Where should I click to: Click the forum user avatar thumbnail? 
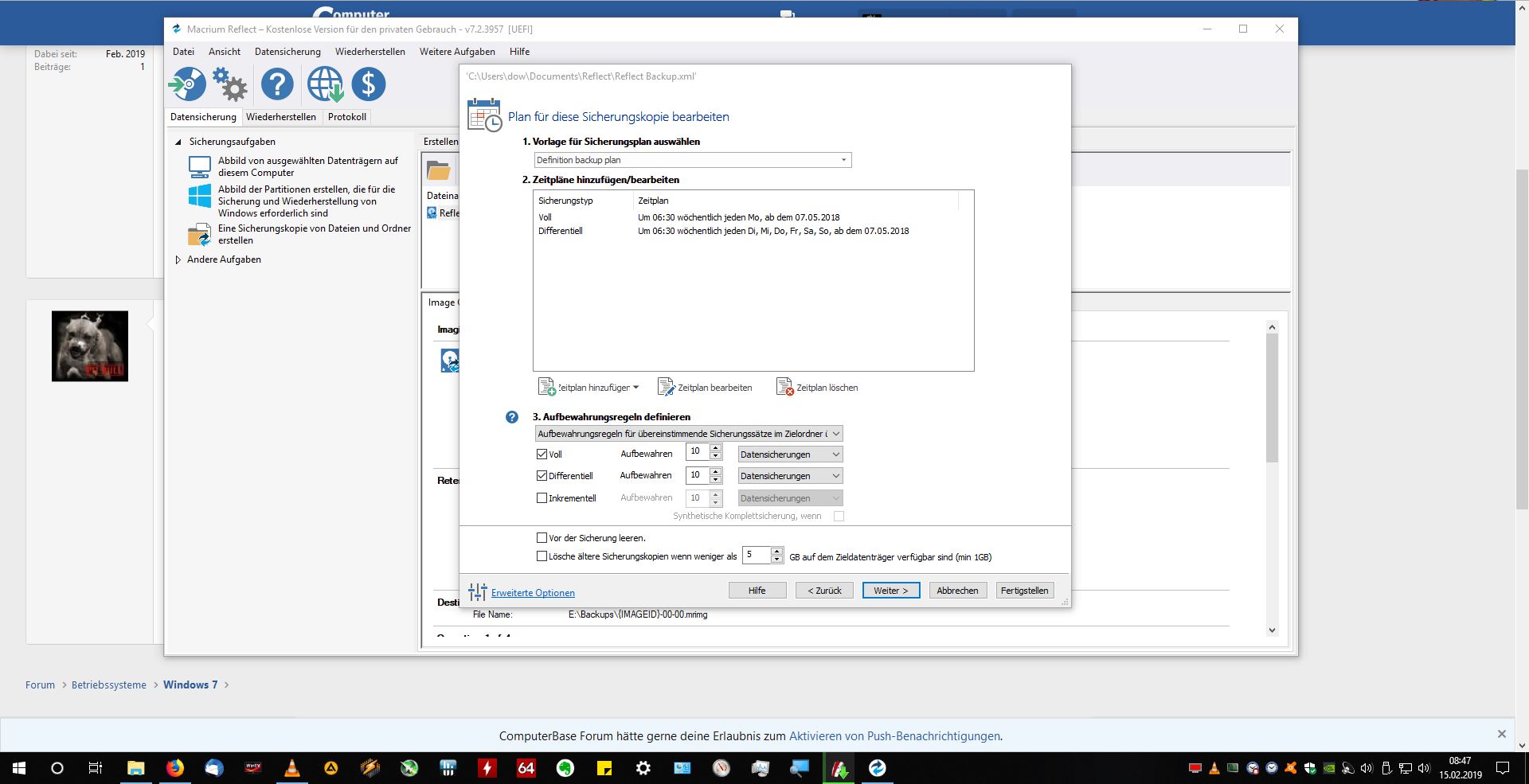[x=90, y=346]
